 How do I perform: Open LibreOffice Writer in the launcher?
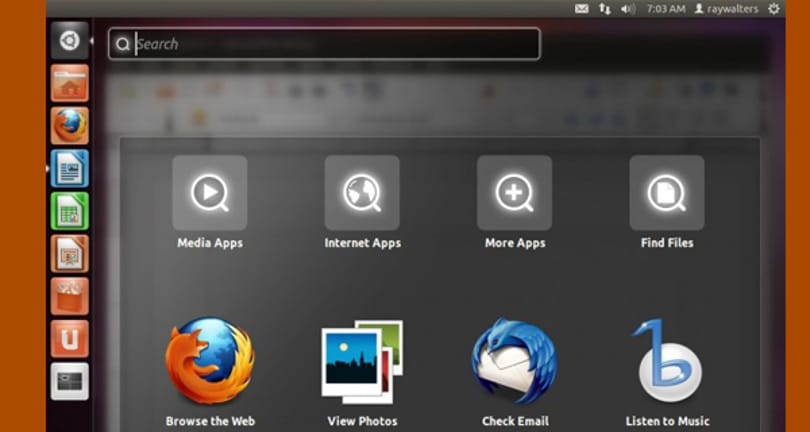click(x=70, y=168)
